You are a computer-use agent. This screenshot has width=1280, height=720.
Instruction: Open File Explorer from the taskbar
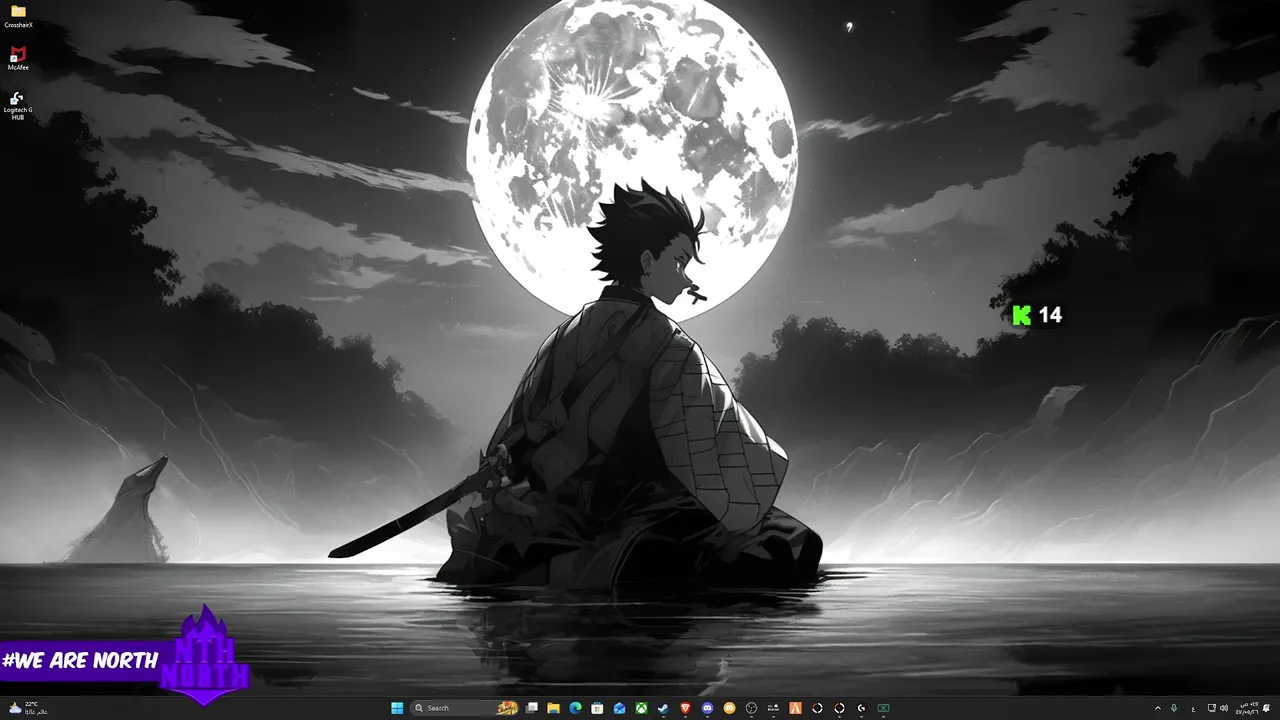coord(553,708)
